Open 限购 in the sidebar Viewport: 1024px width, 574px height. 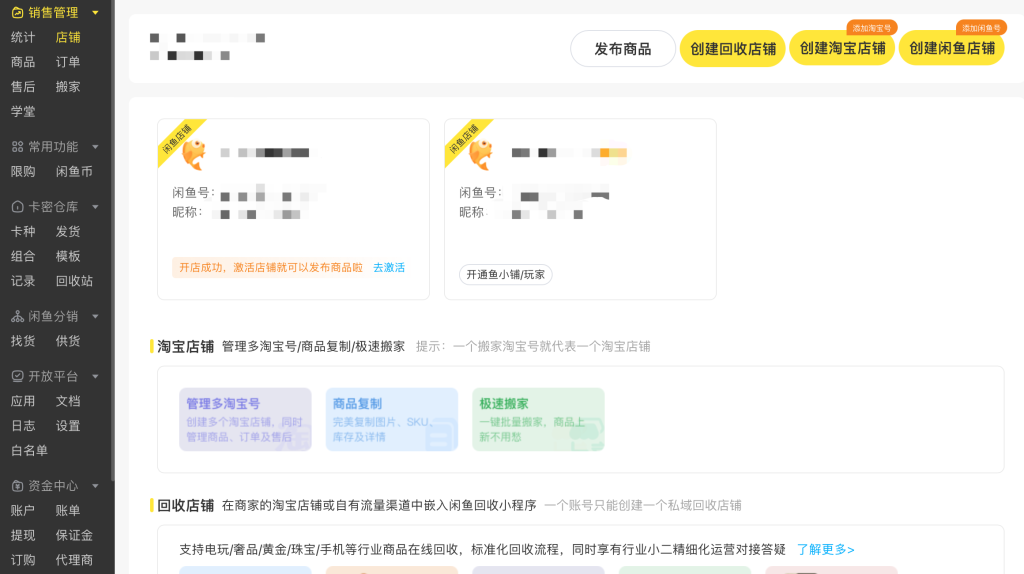pyautogui.click(x=23, y=172)
